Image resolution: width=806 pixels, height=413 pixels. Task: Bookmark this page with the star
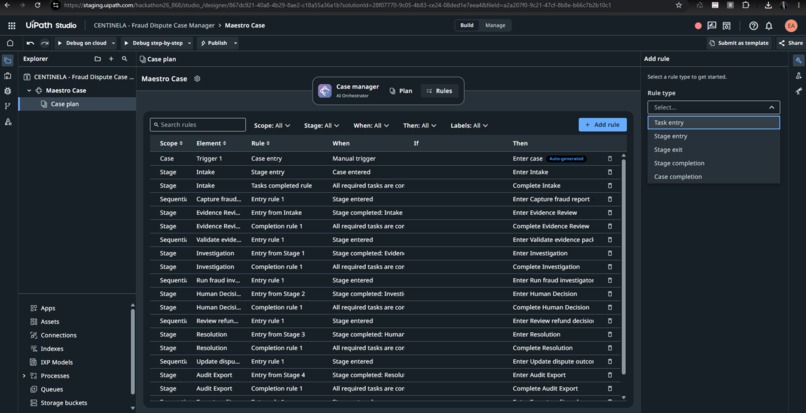(679, 5)
